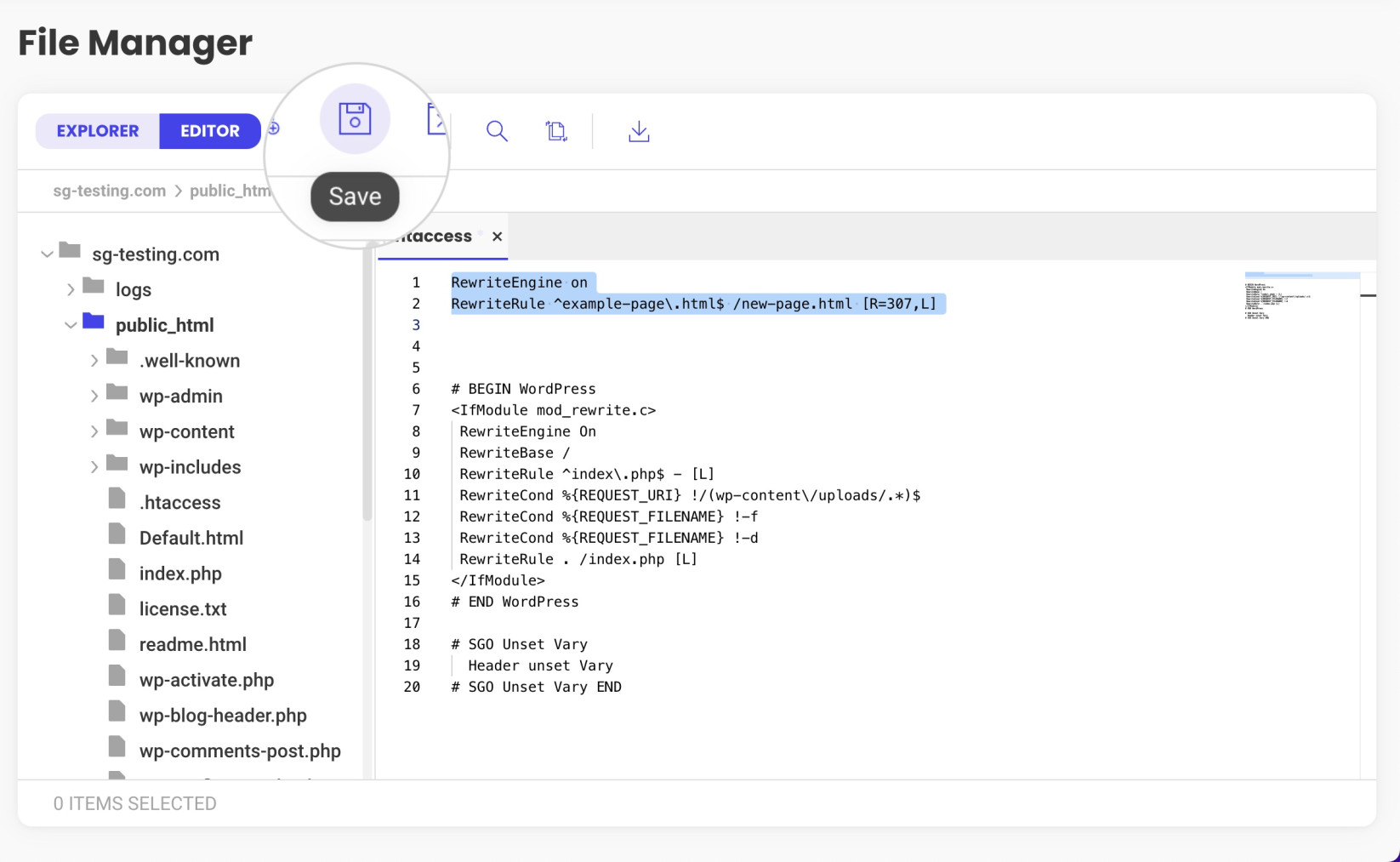Open wp-comments-post.php in file tree
Image resolution: width=1400 pixels, height=862 pixels.
[240, 751]
